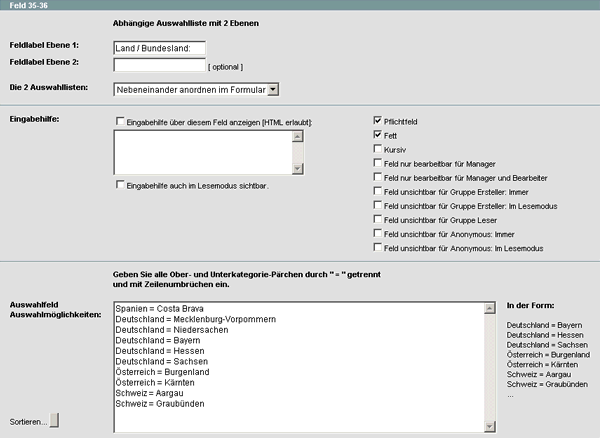This screenshot has width=600, height=438.
Task: Click the line Deutschland = Hessen in textarea
Action: point(160,351)
